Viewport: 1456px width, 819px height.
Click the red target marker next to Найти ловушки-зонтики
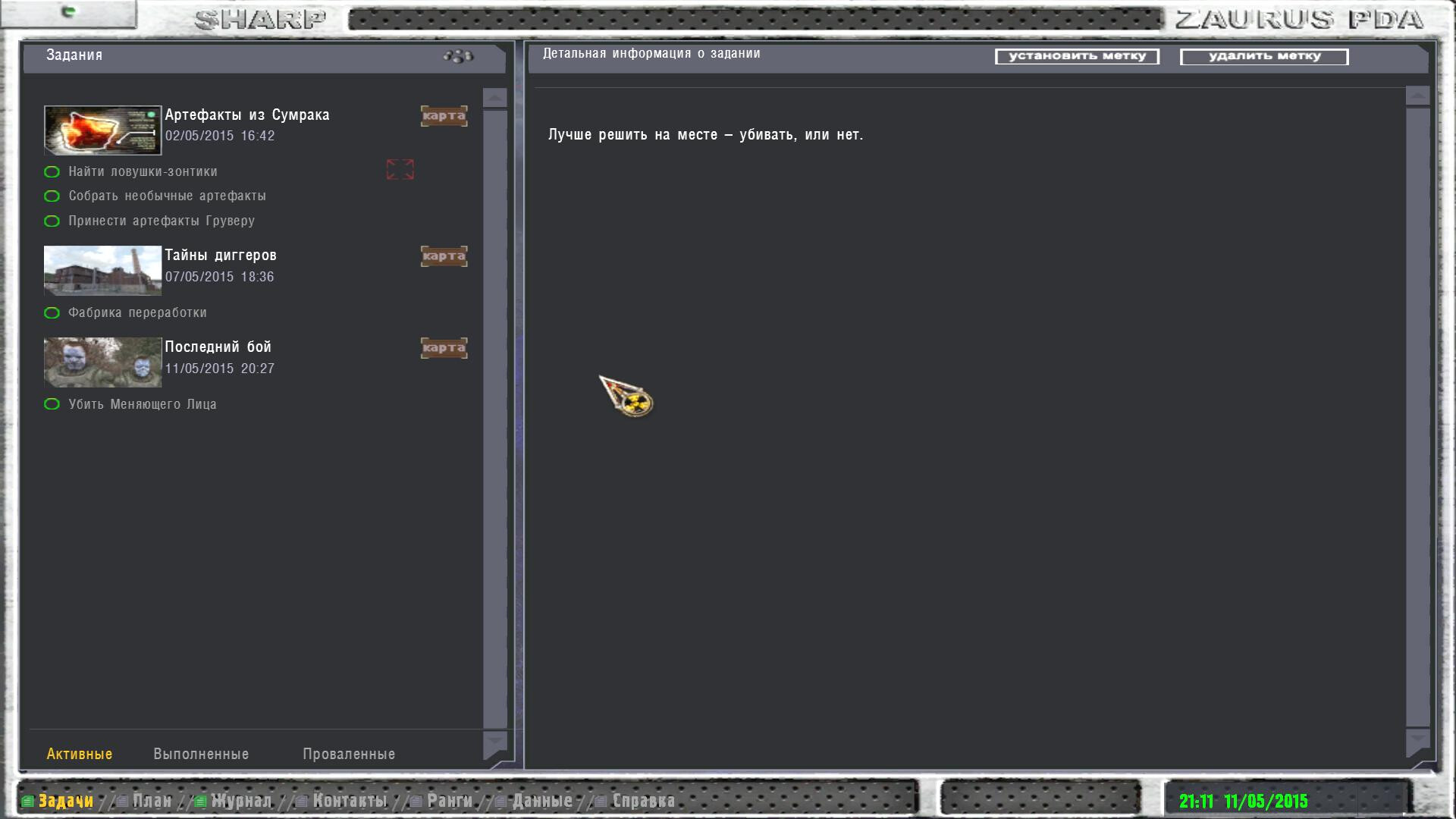pos(400,169)
